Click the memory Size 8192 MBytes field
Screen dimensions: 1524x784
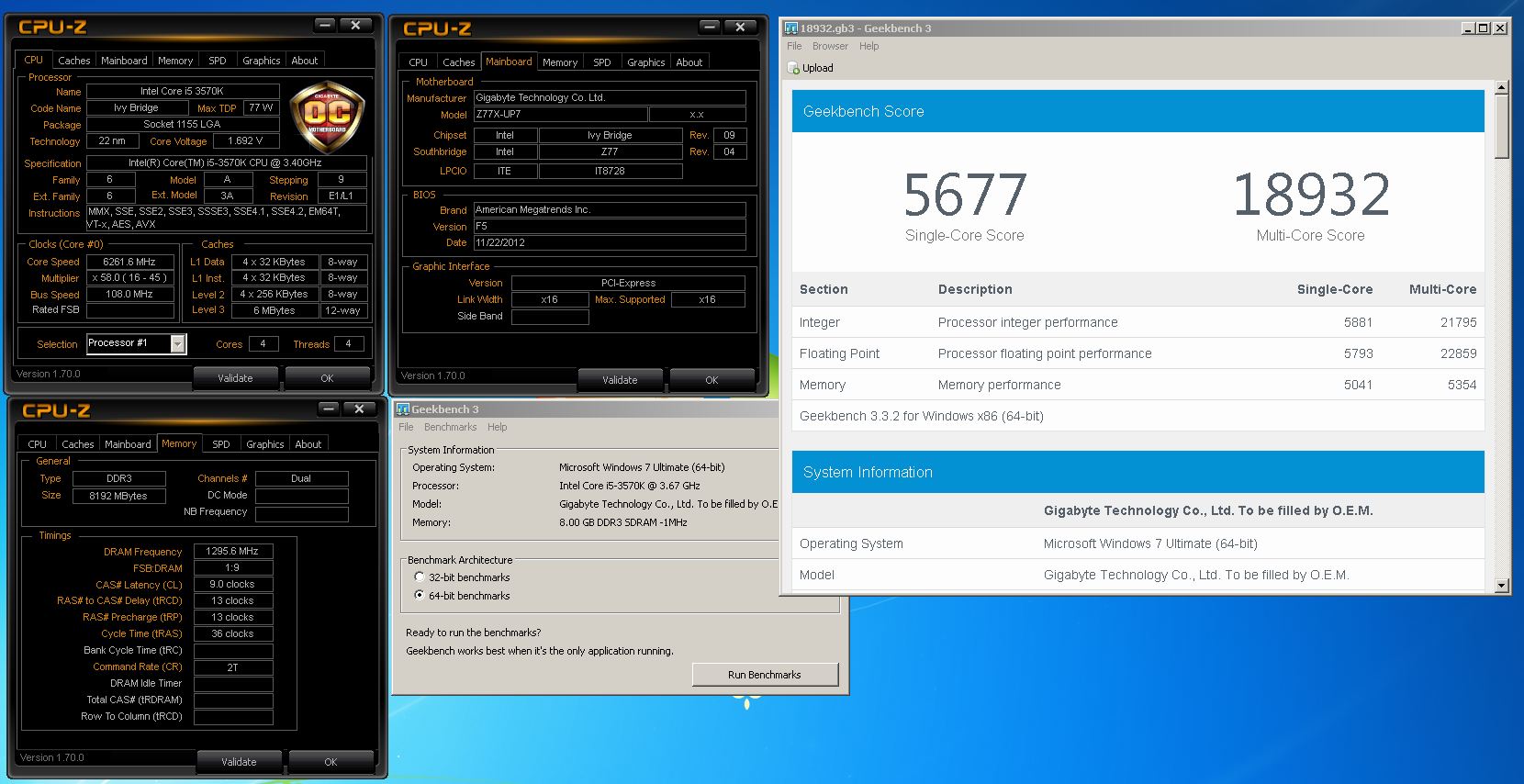coord(119,496)
